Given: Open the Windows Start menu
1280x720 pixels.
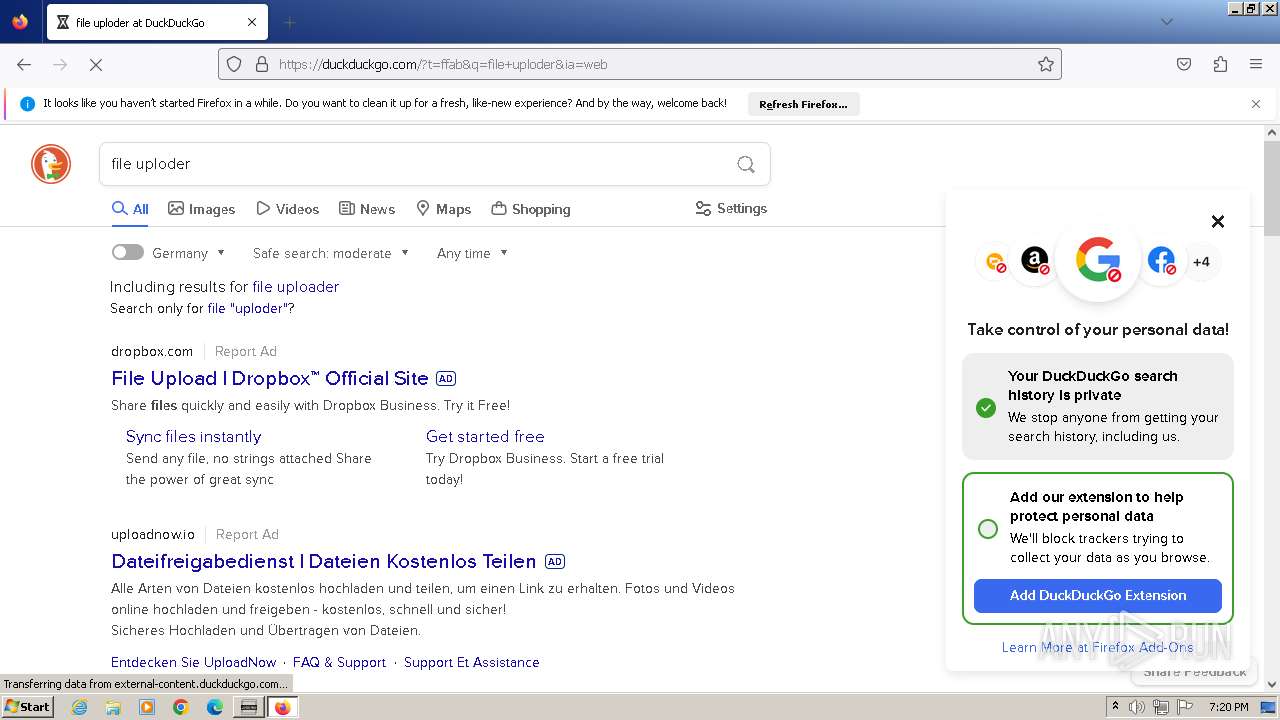Looking at the screenshot, I should pyautogui.click(x=28, y=707).
